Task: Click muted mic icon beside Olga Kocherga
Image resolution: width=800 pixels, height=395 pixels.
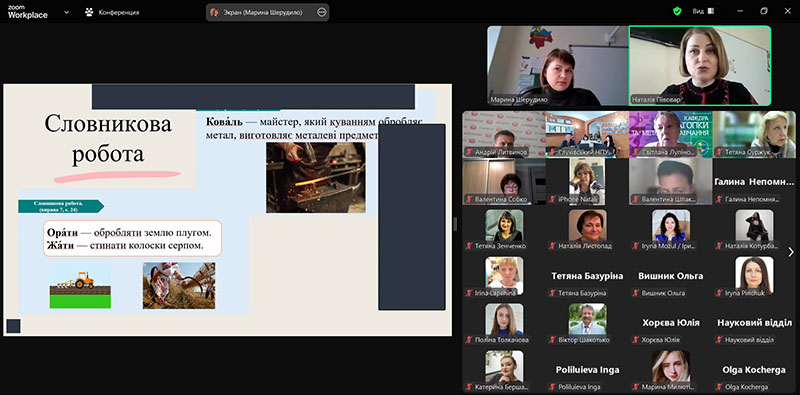Action: tap(719, 387)
